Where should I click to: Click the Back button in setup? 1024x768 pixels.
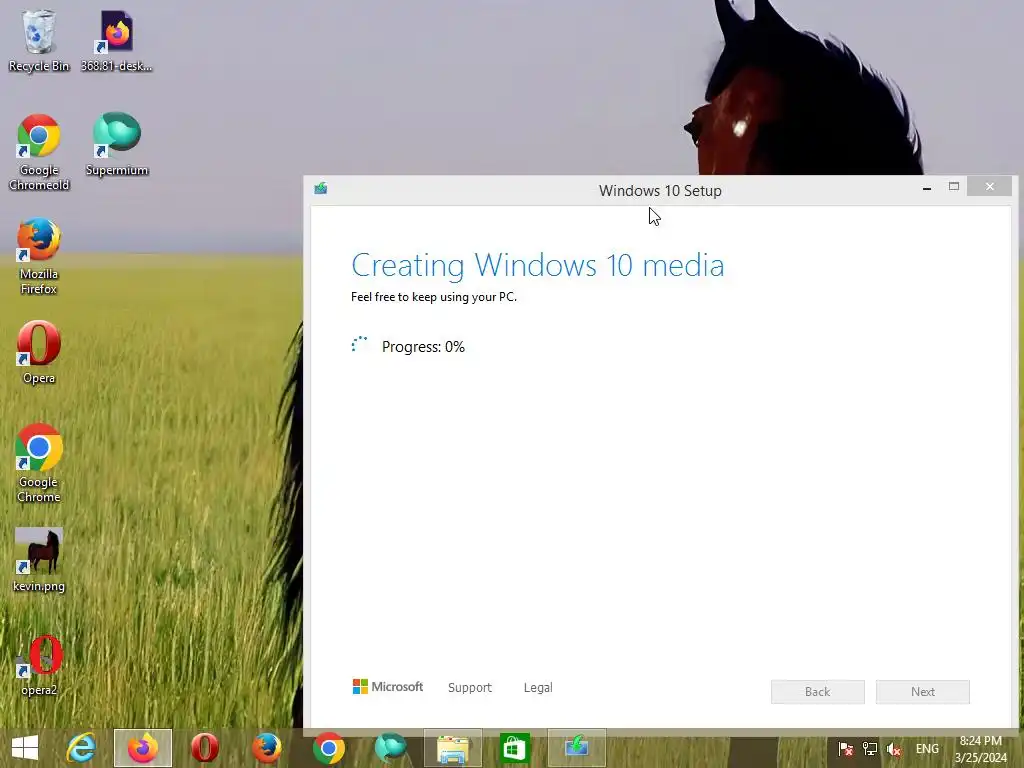pyautogui.click(x=818, y=692)
